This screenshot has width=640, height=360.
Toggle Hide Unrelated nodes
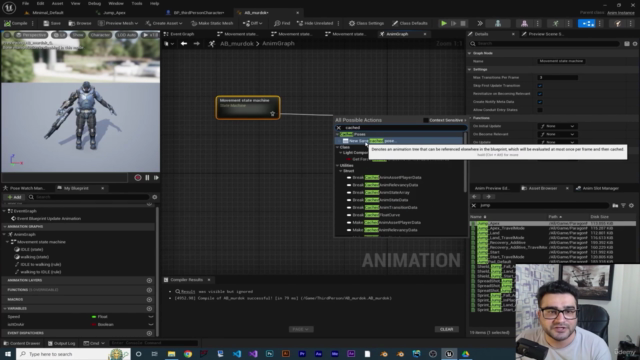coord(316,23)
